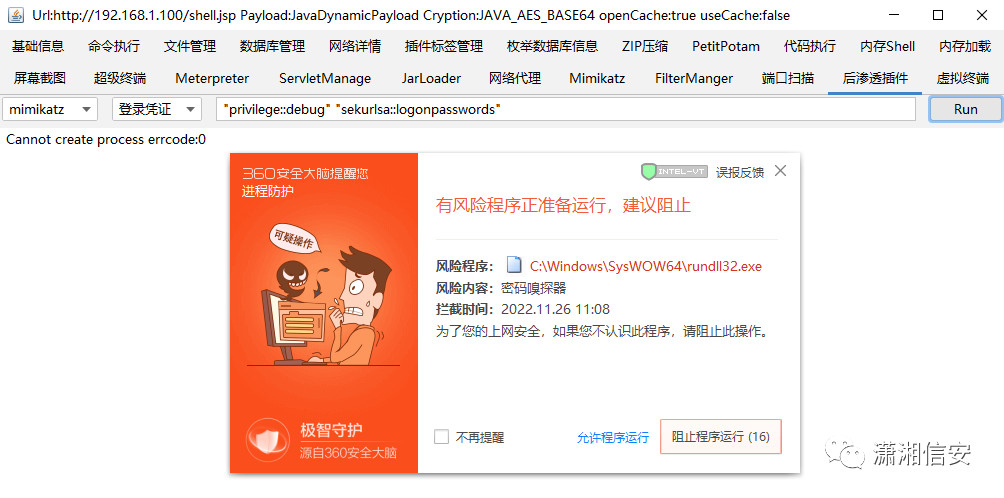
Task: Block the program with 阻止程序运行
Action: point(720,437)
